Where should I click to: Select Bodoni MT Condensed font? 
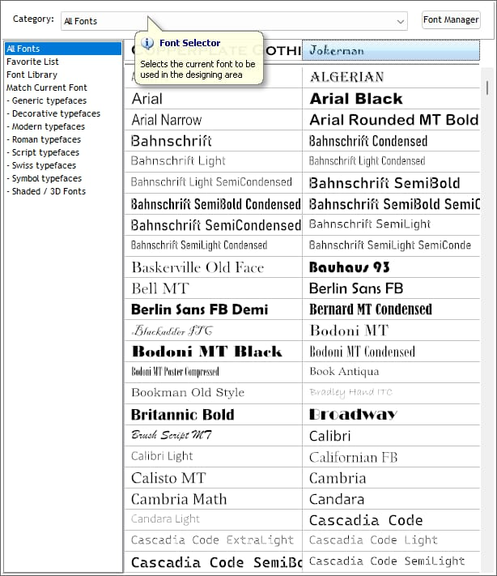(x=391, y=352)
